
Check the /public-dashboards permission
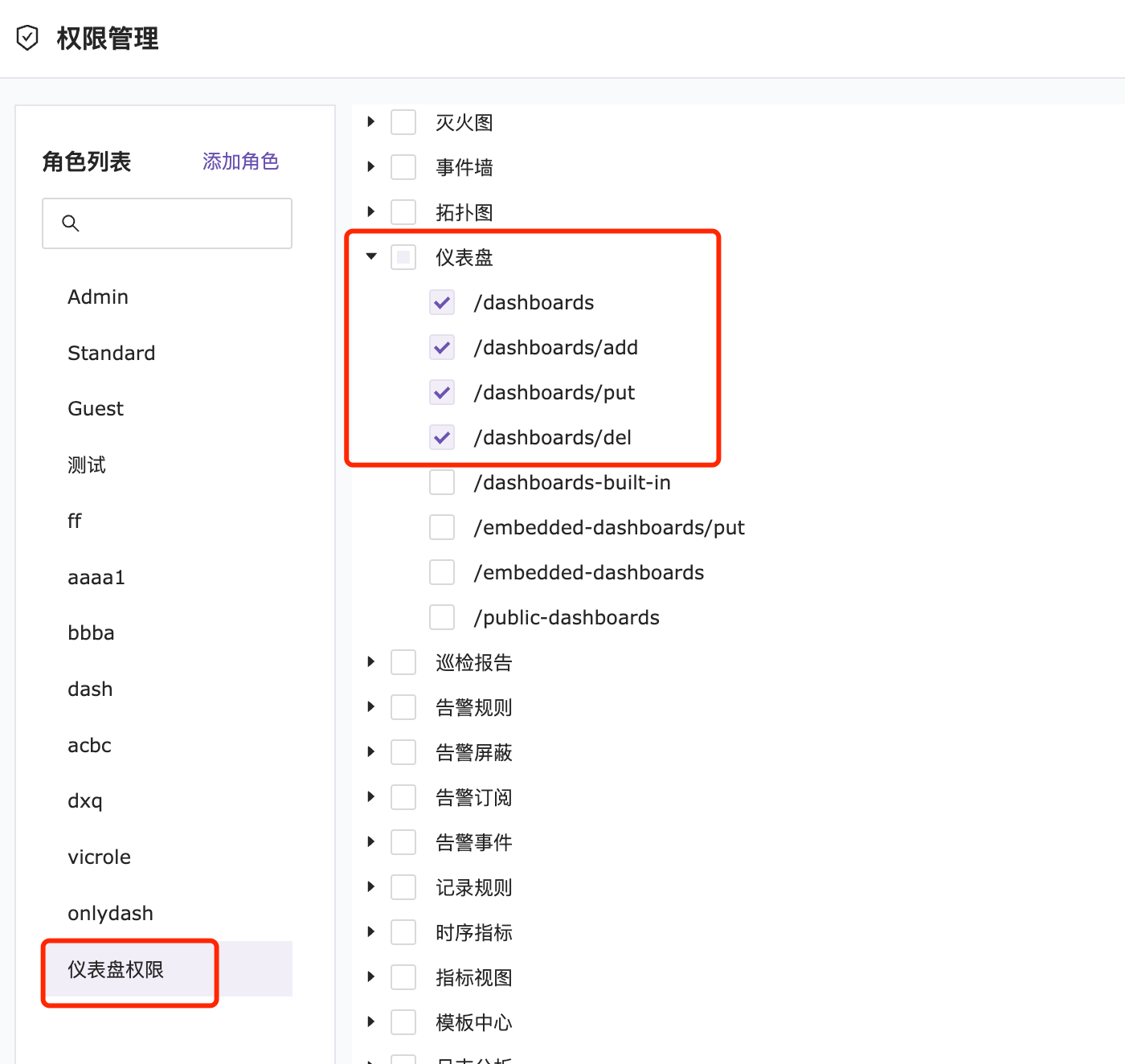point(442,617)
